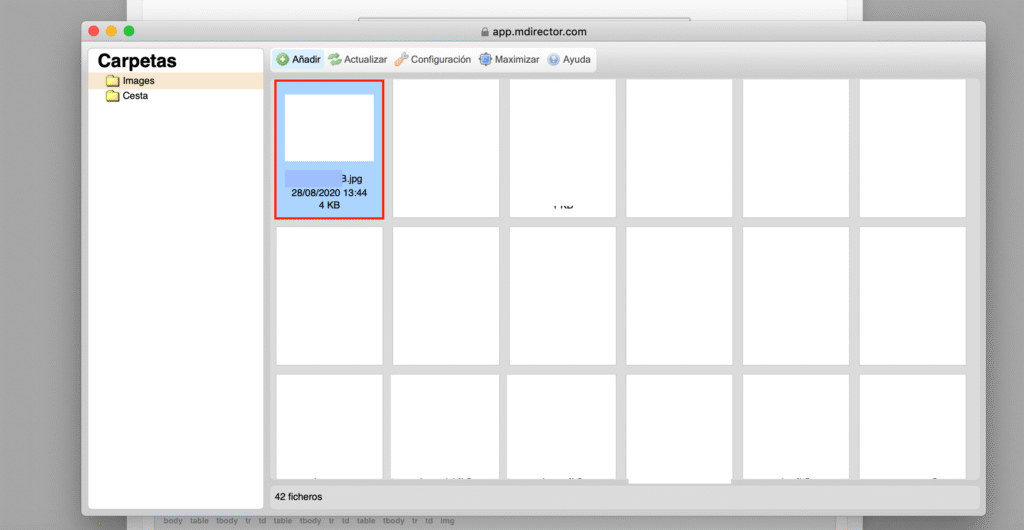Click the 3.jpg file name text
1024x530 pixels.
point(351,179)
